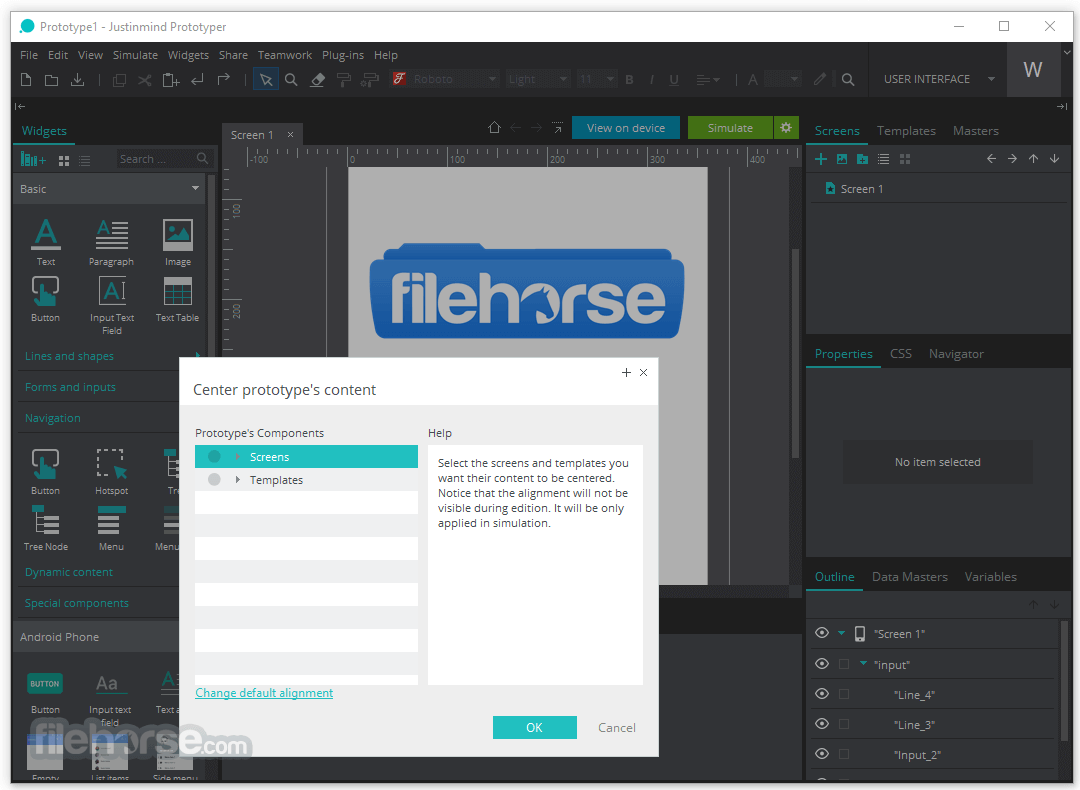Add a new screen with plus icon
The image size is (1080, 790).
tap(820, 159)
